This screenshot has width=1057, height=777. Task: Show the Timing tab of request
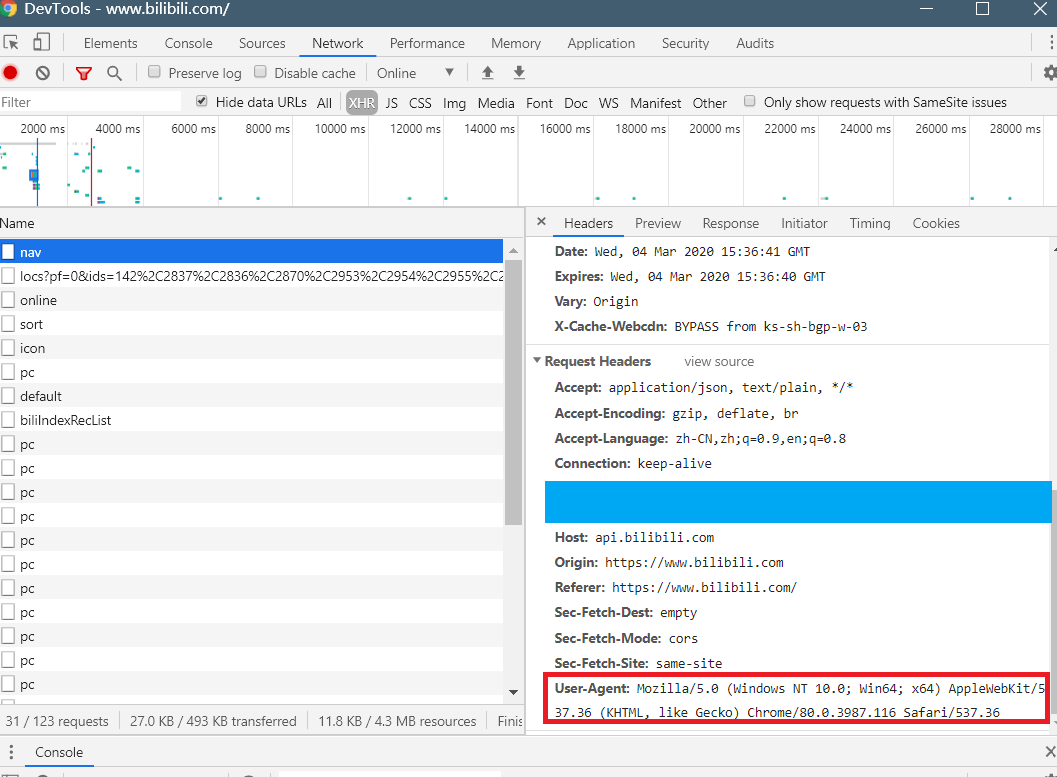pyautogui.click(x=870, y=223)
